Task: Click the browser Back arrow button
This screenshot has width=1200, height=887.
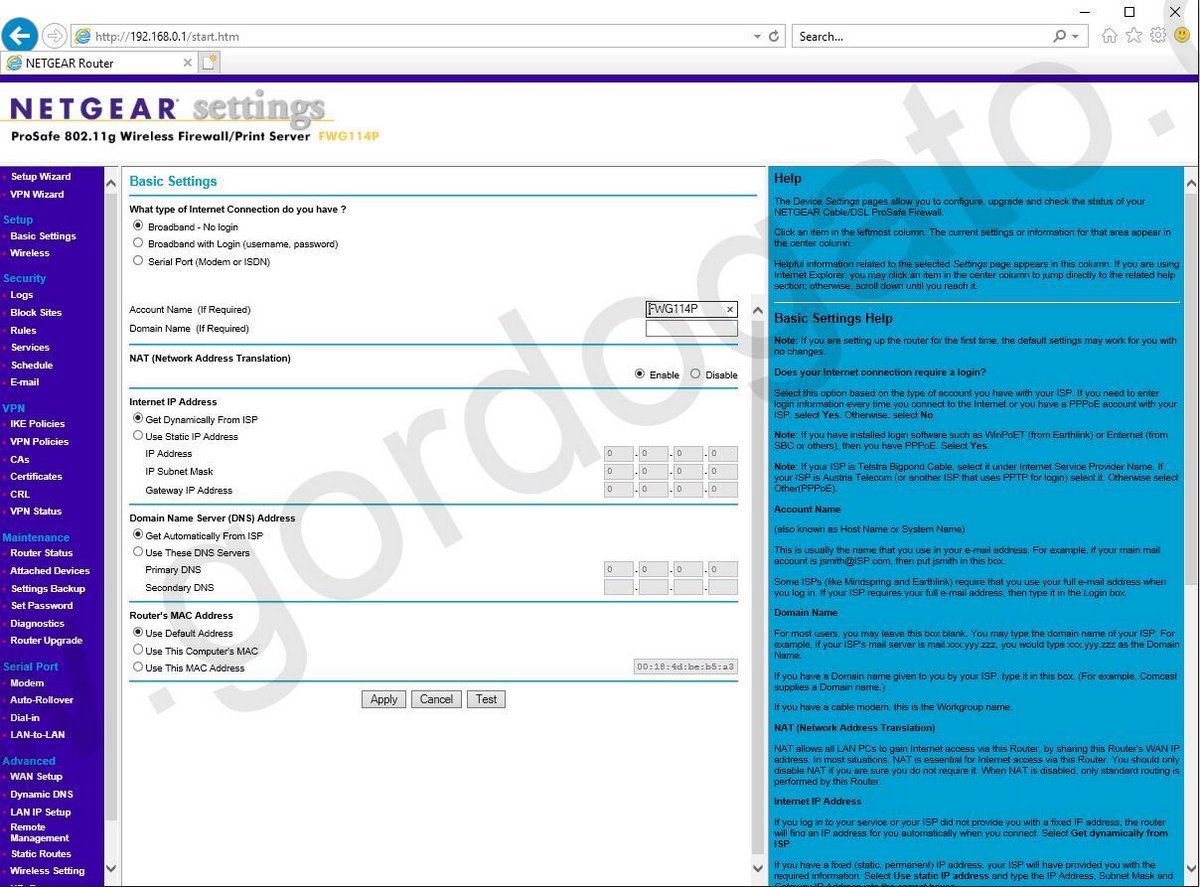Action: [21, 36]
